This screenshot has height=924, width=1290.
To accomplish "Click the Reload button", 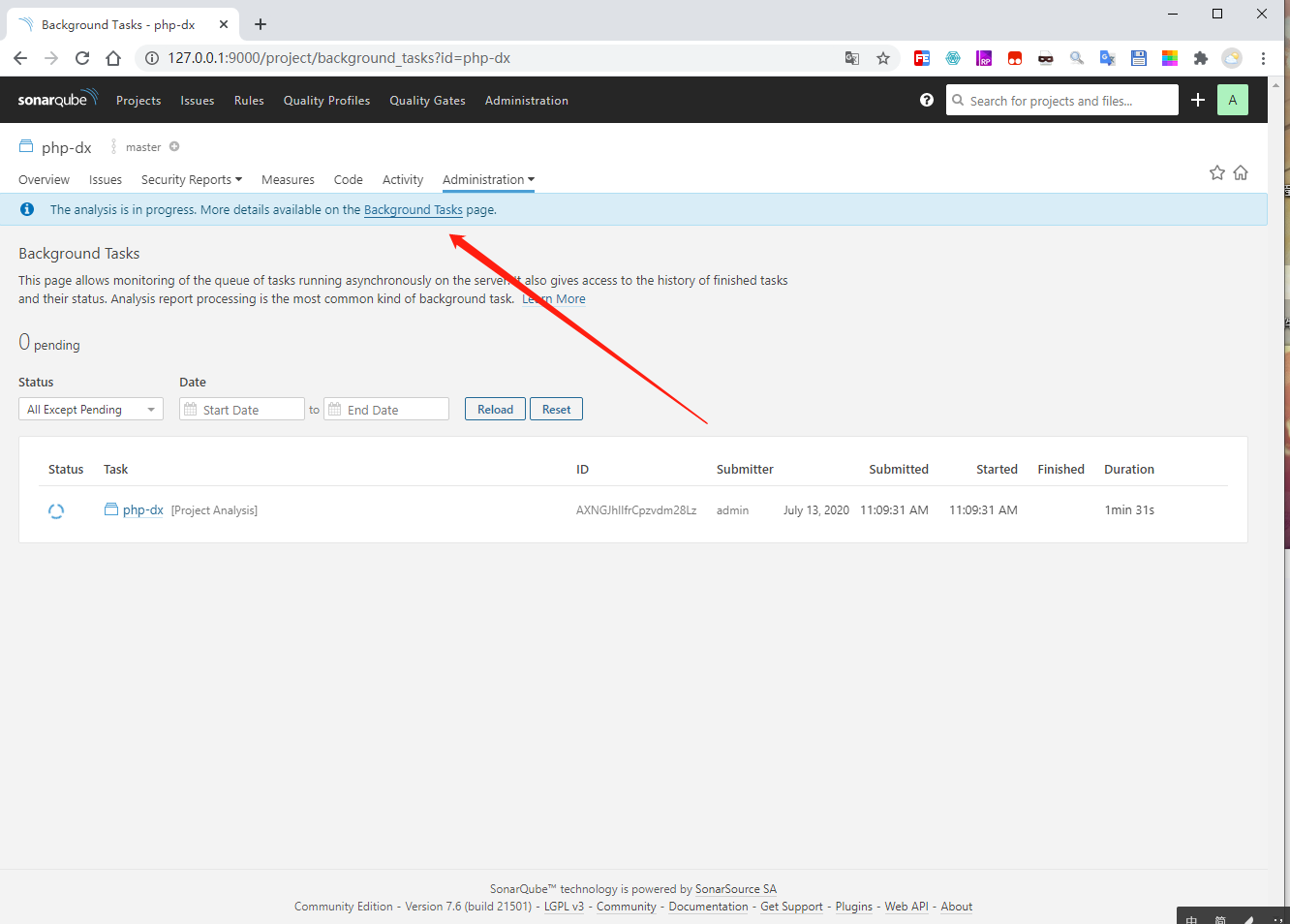I will [x=495, y=410].
